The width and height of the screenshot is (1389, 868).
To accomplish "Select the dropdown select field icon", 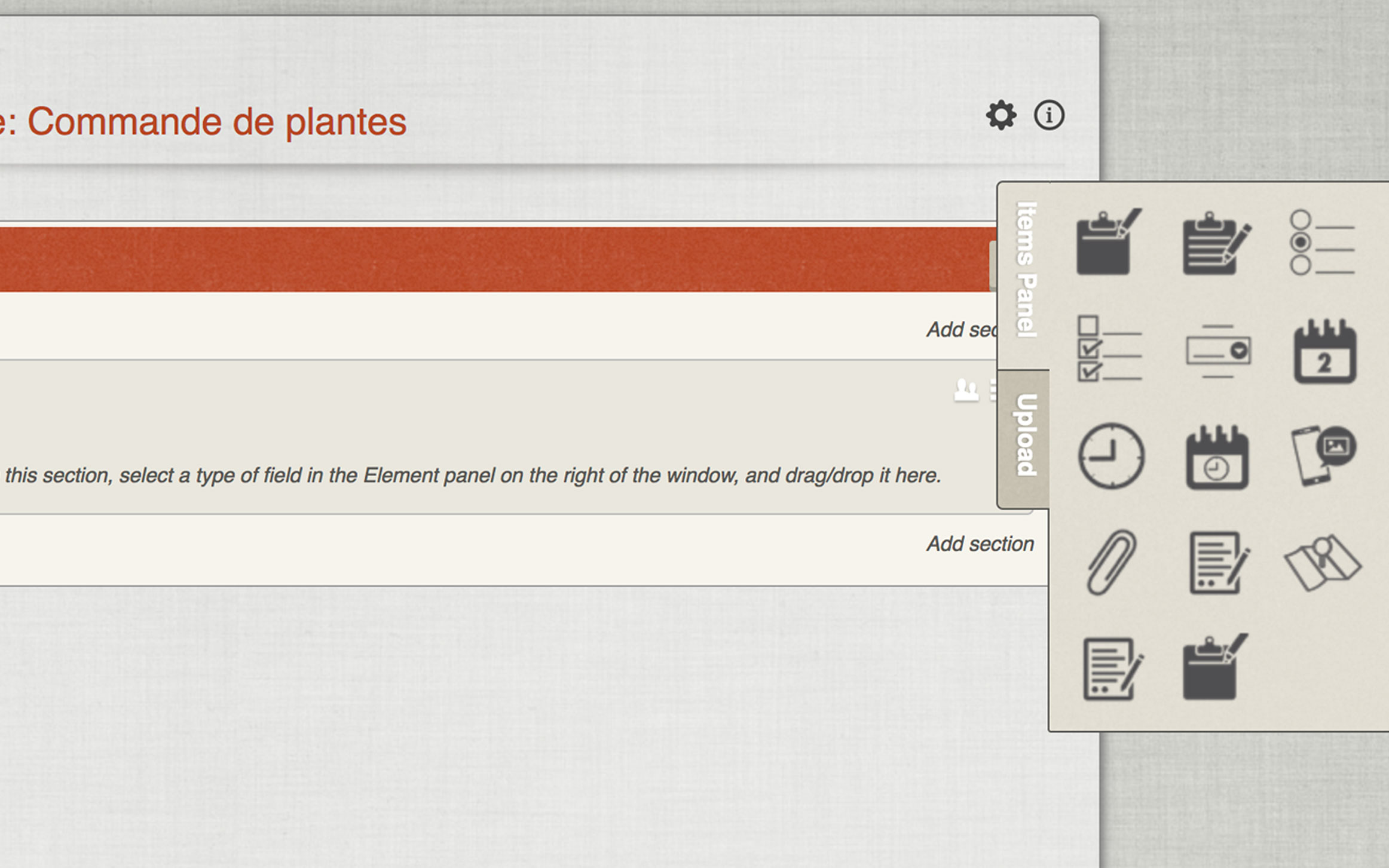I will (x=1218, y=351).
